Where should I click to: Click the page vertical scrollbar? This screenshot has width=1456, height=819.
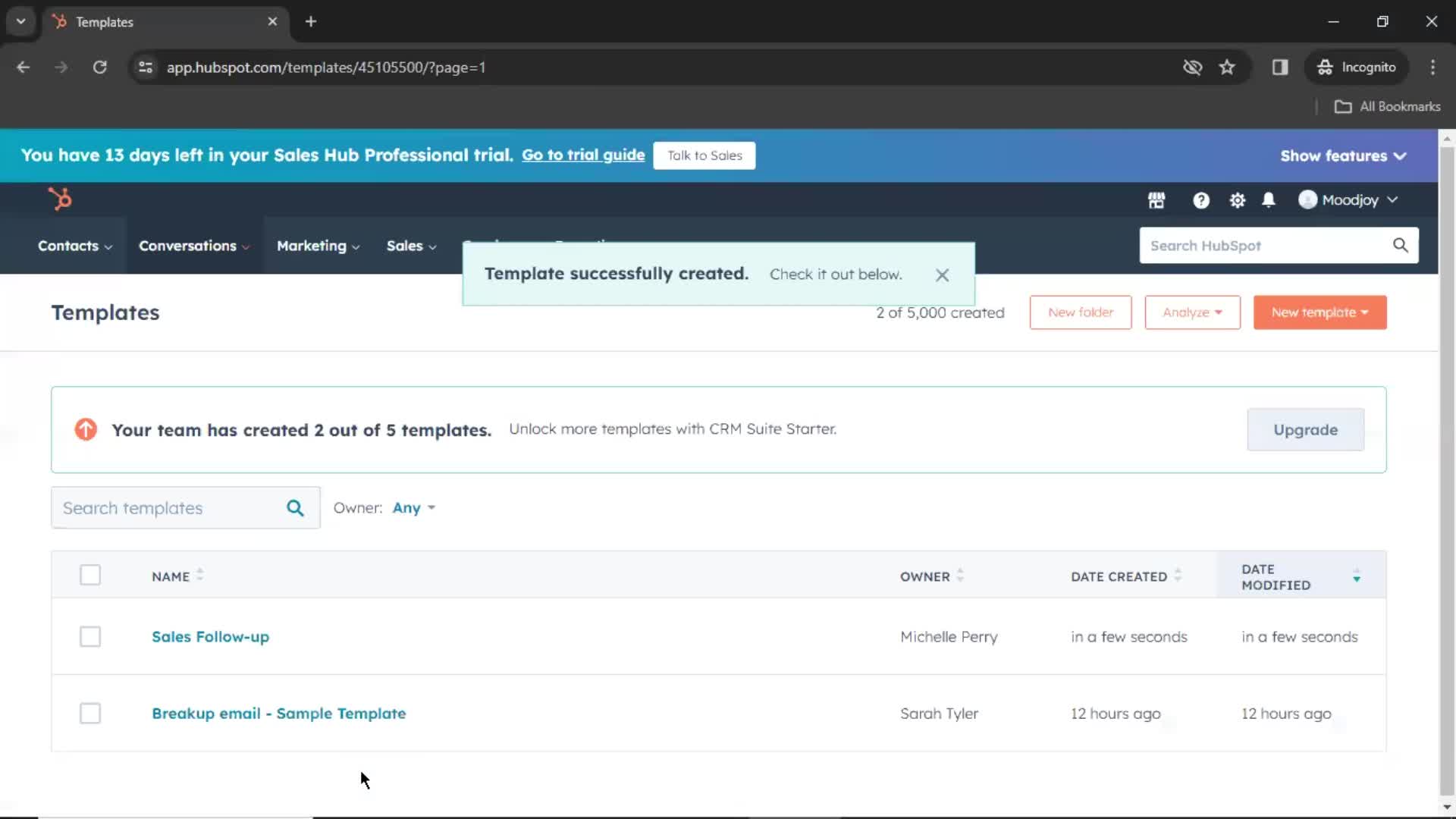tap(1447, 470)
